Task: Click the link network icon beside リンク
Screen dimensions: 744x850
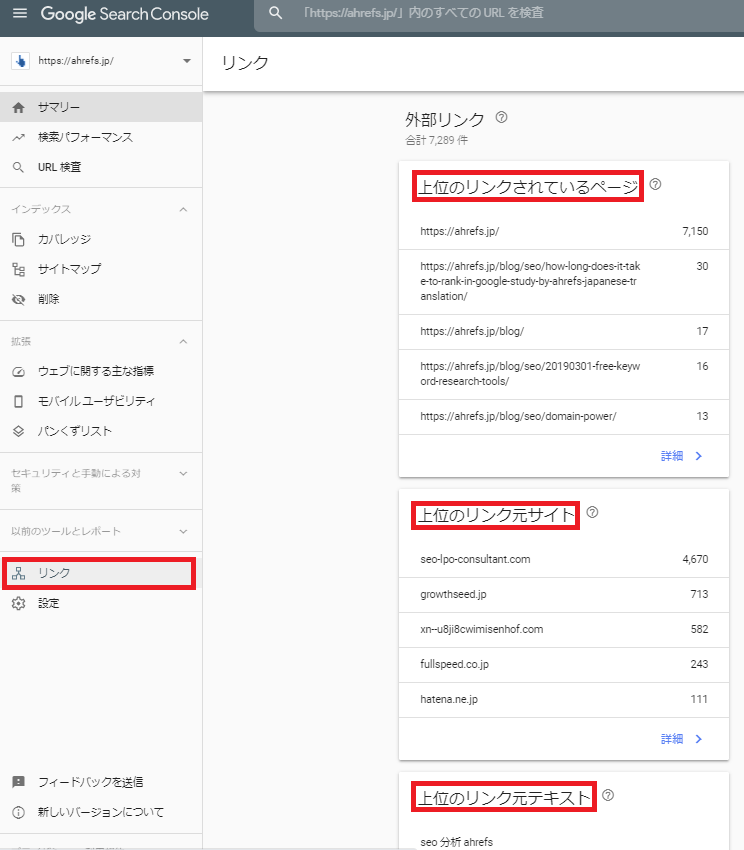Action: coord(18,573)
